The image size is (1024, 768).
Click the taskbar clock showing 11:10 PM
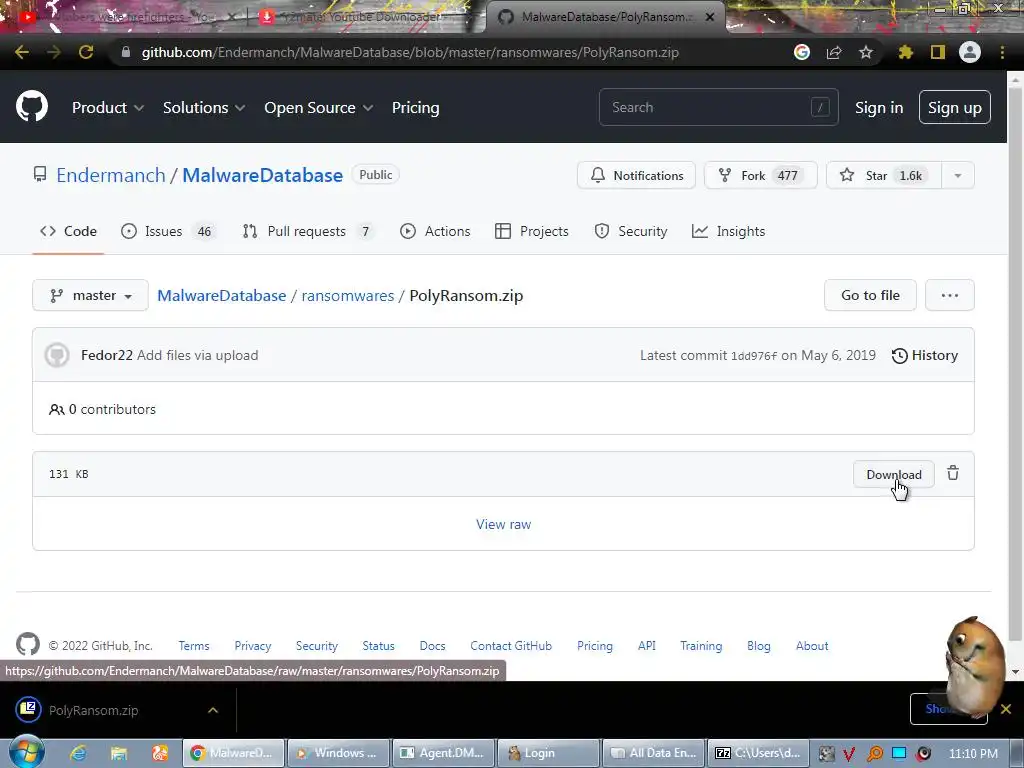(972, 753)
